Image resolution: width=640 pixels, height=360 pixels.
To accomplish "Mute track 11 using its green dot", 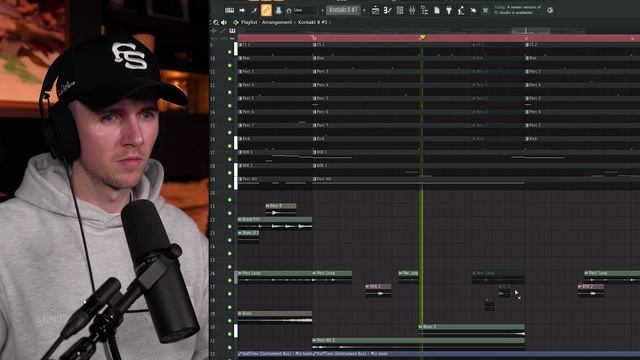I will [x=230, y=79].
